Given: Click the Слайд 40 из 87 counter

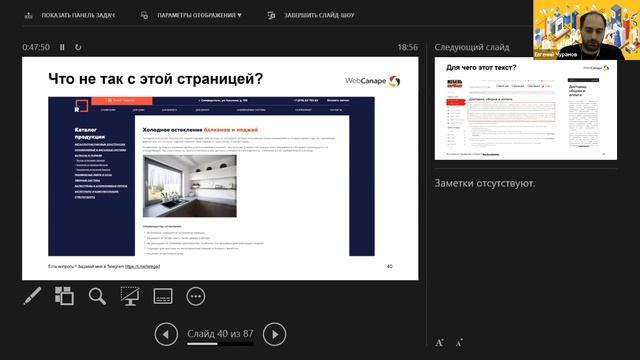Looking at the screenshot, I should [x=220, y=333].
